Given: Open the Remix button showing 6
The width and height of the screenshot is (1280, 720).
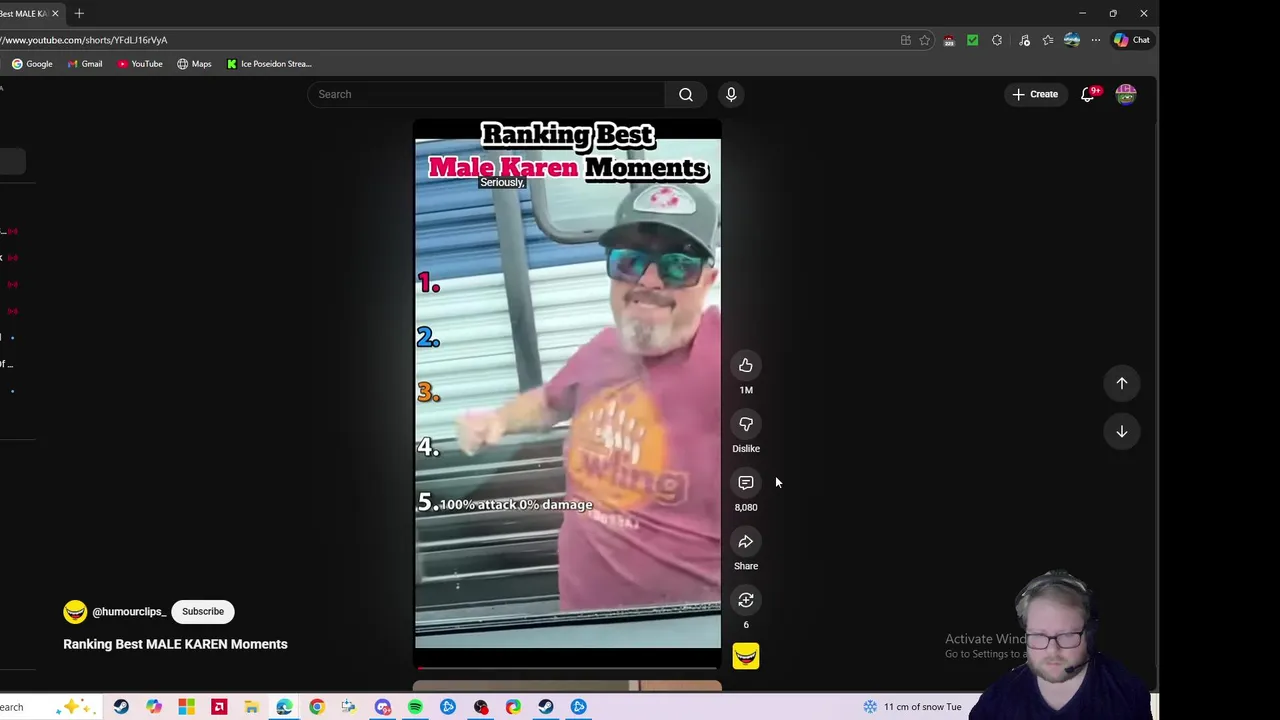Looking at the screenshot, I should (746, 600).
